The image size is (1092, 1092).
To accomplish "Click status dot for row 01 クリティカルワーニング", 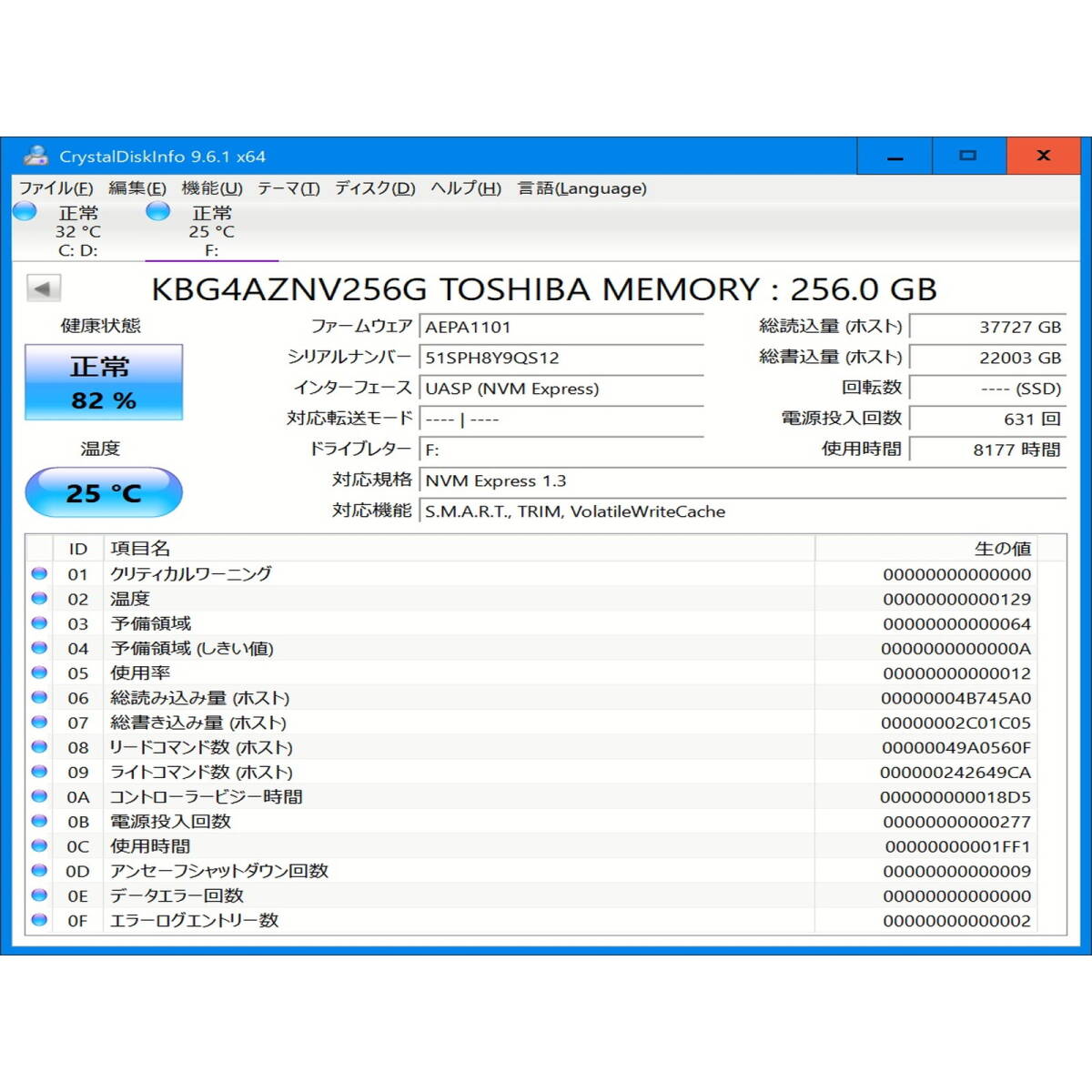I will click(x=39, y=573).
